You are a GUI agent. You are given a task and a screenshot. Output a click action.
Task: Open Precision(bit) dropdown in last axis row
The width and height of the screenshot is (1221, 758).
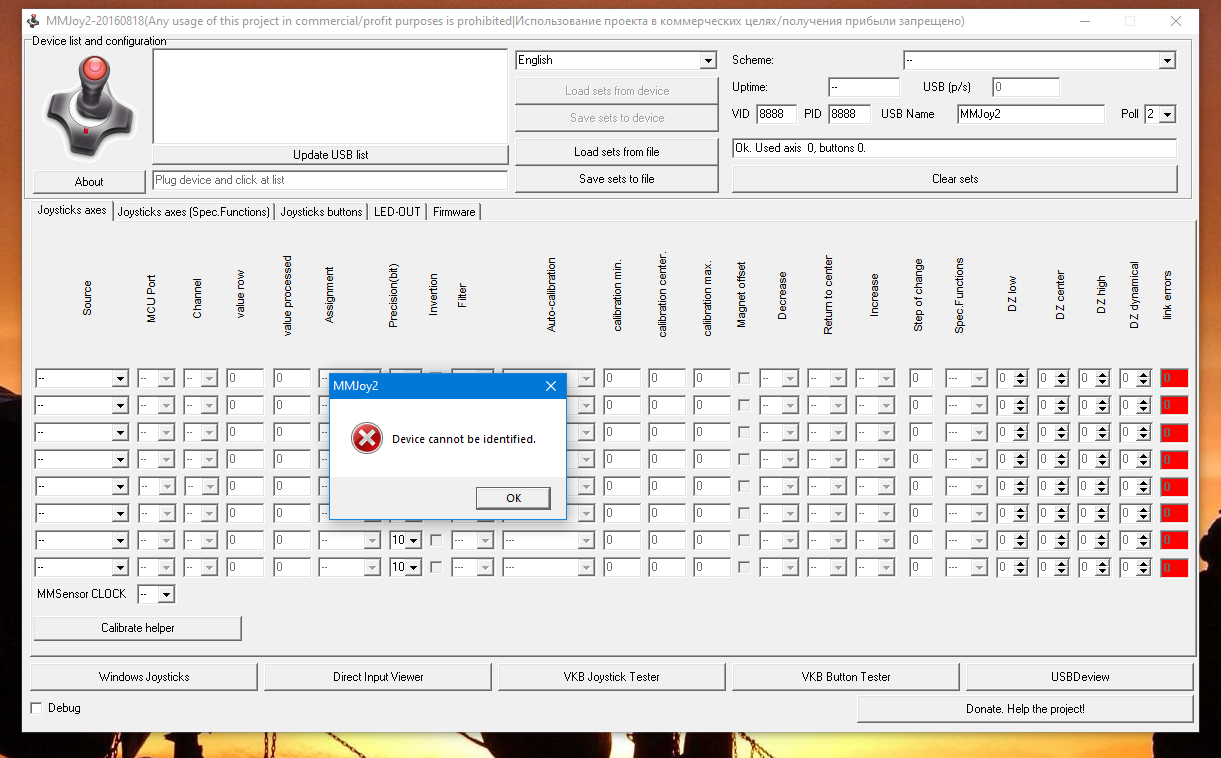[405, 567]
